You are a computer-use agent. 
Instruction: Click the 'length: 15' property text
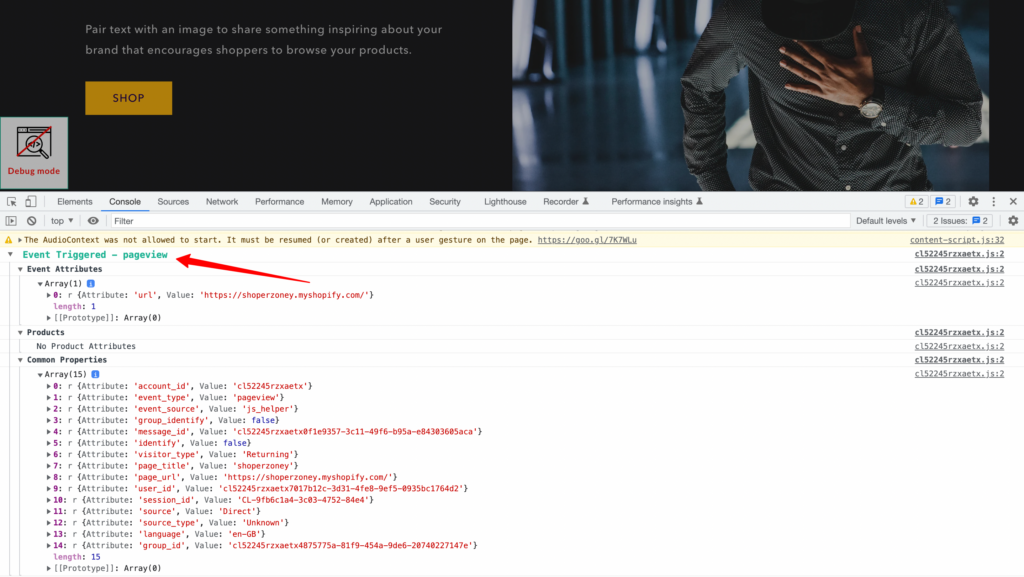[77, 557]
